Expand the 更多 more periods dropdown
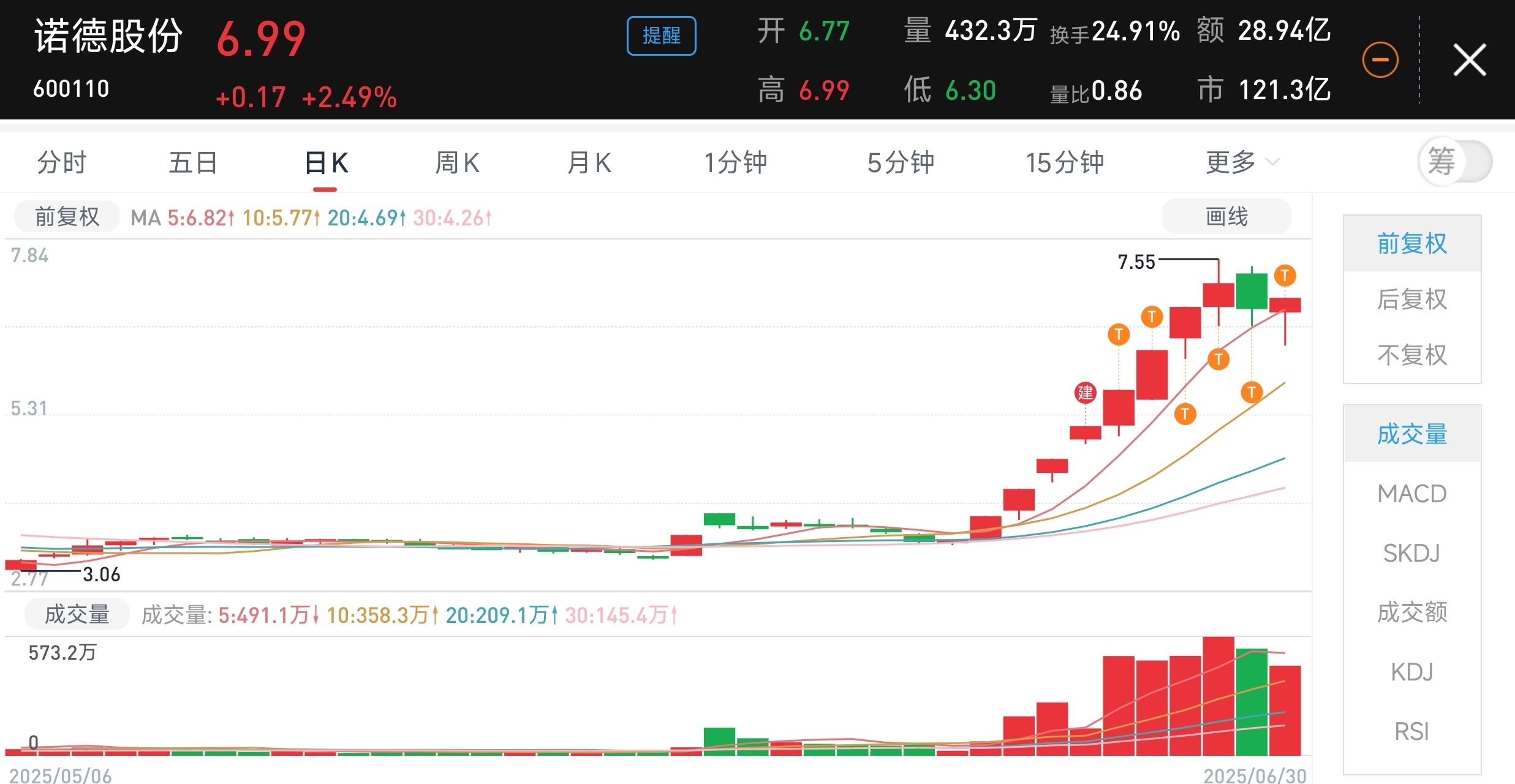This screenshot has width=1515, height=784. [1242, 163]
